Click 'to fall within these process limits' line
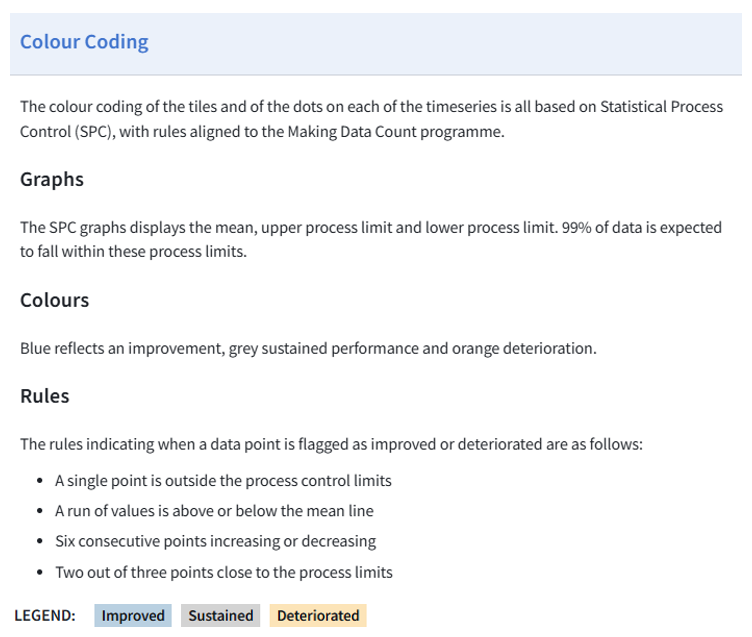Image resolution: width=752 pixels, height=637 pixels. click(133, 252)
